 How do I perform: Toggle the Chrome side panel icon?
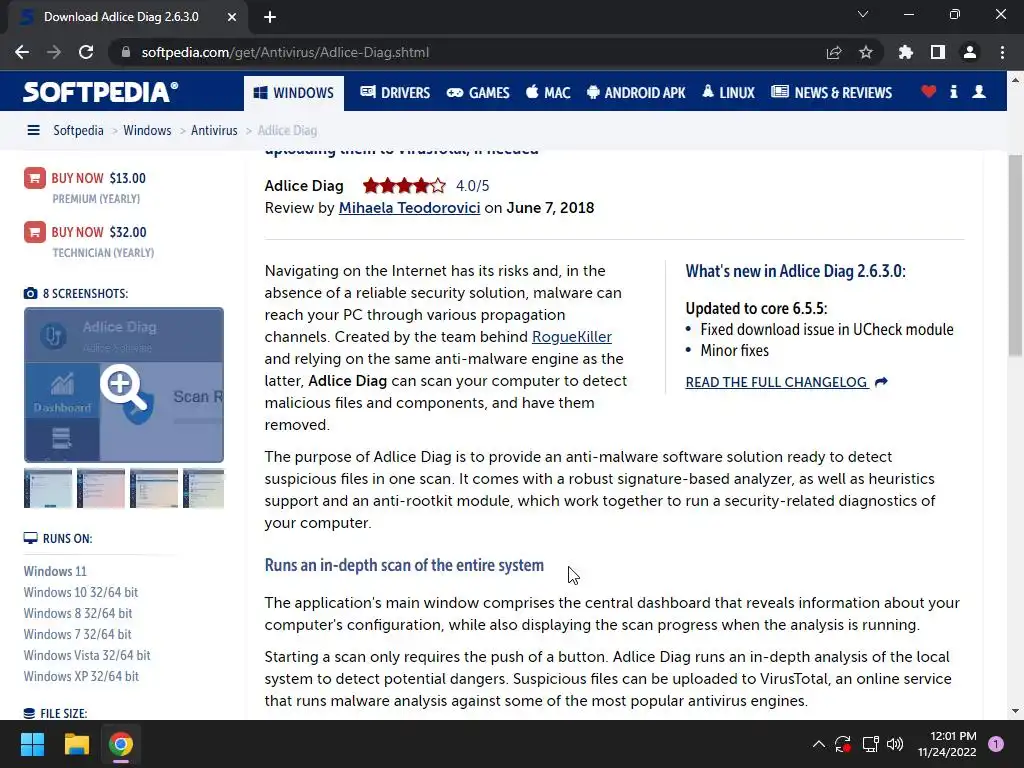(x=938, y=52)
